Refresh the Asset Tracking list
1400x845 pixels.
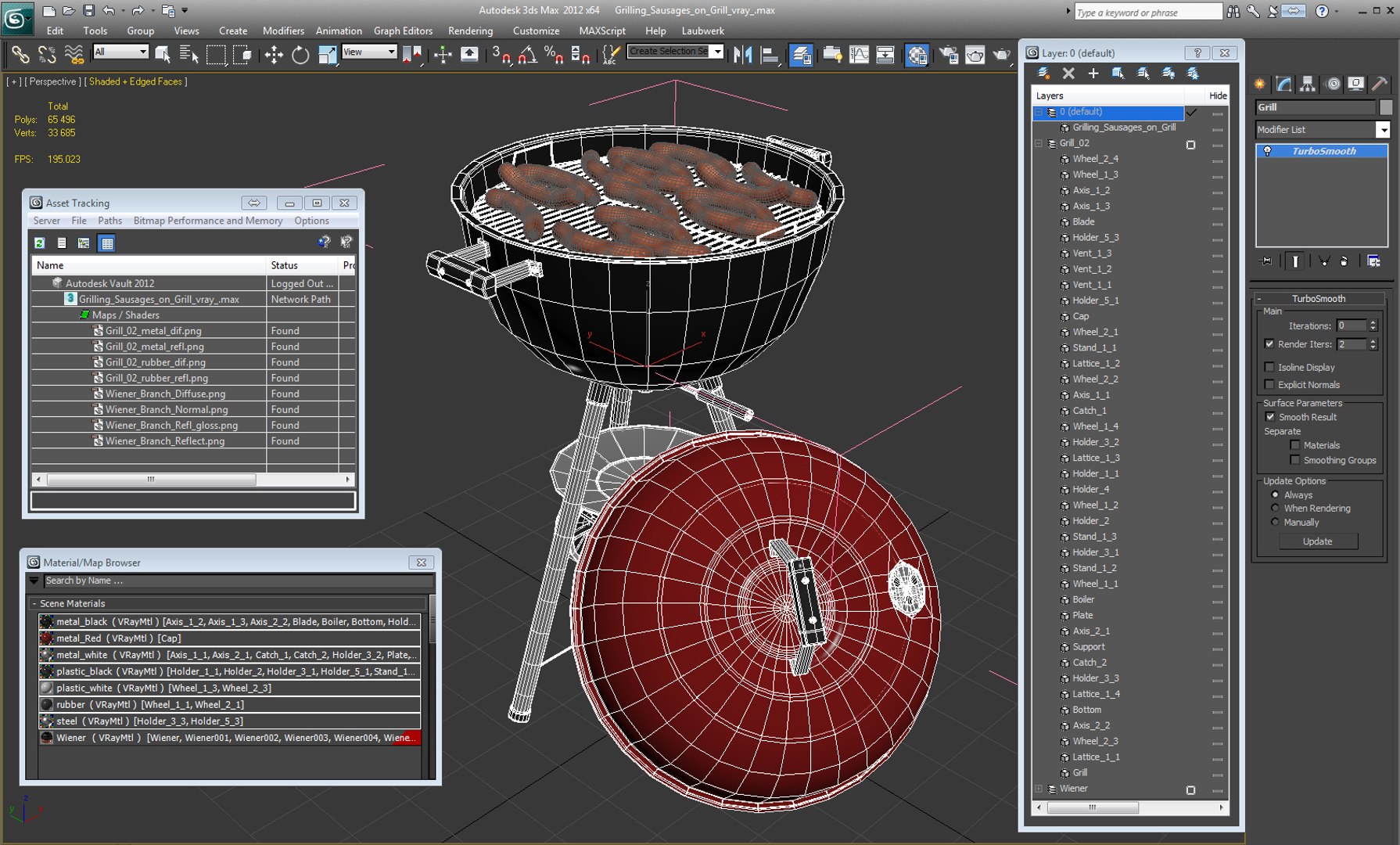pos(39,243)
